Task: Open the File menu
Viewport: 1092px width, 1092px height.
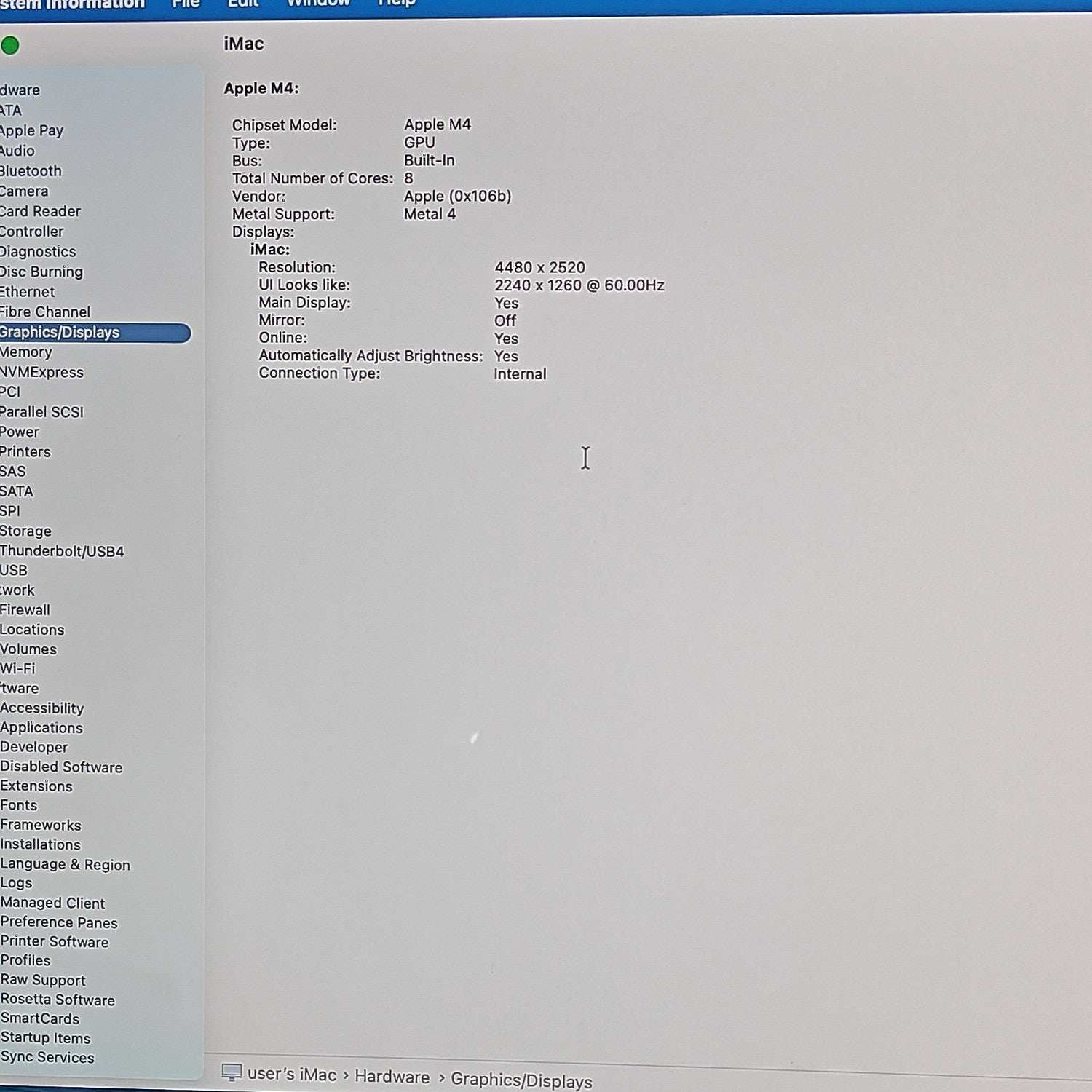Action: [186, 4]
